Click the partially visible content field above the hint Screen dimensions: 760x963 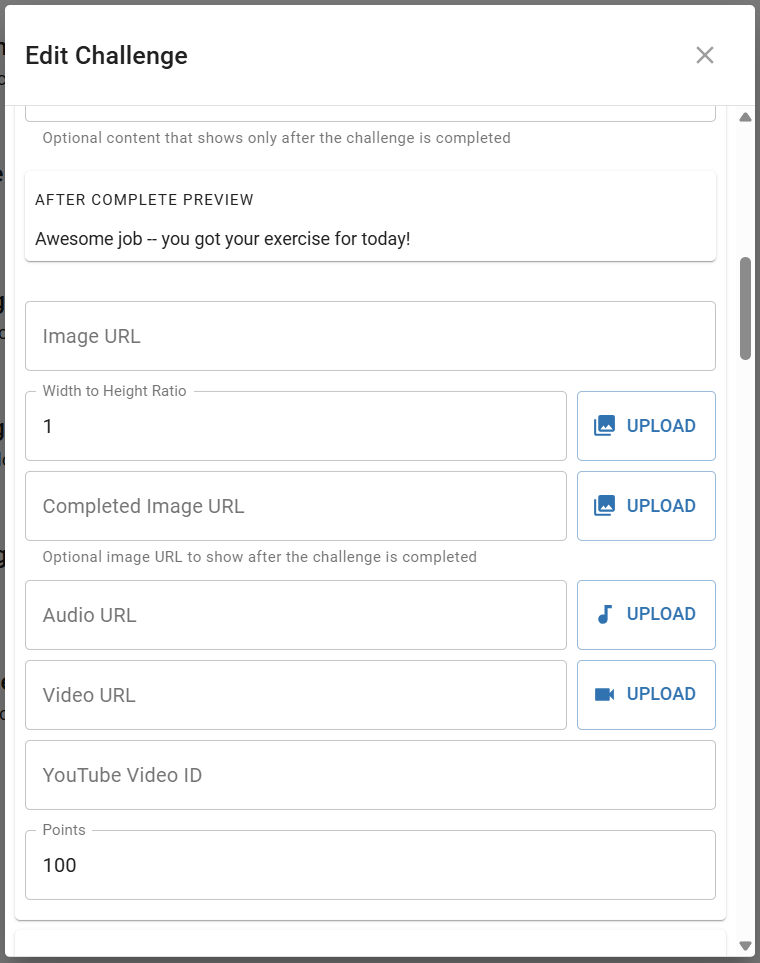tap(370, 112)
